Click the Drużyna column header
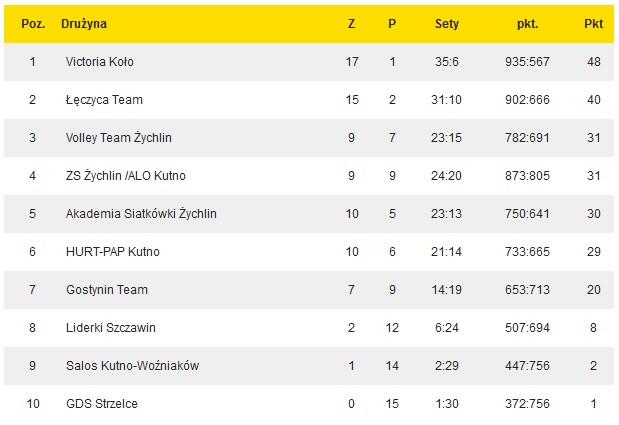This screenshot has height=425, width=619. pos(84,23)
